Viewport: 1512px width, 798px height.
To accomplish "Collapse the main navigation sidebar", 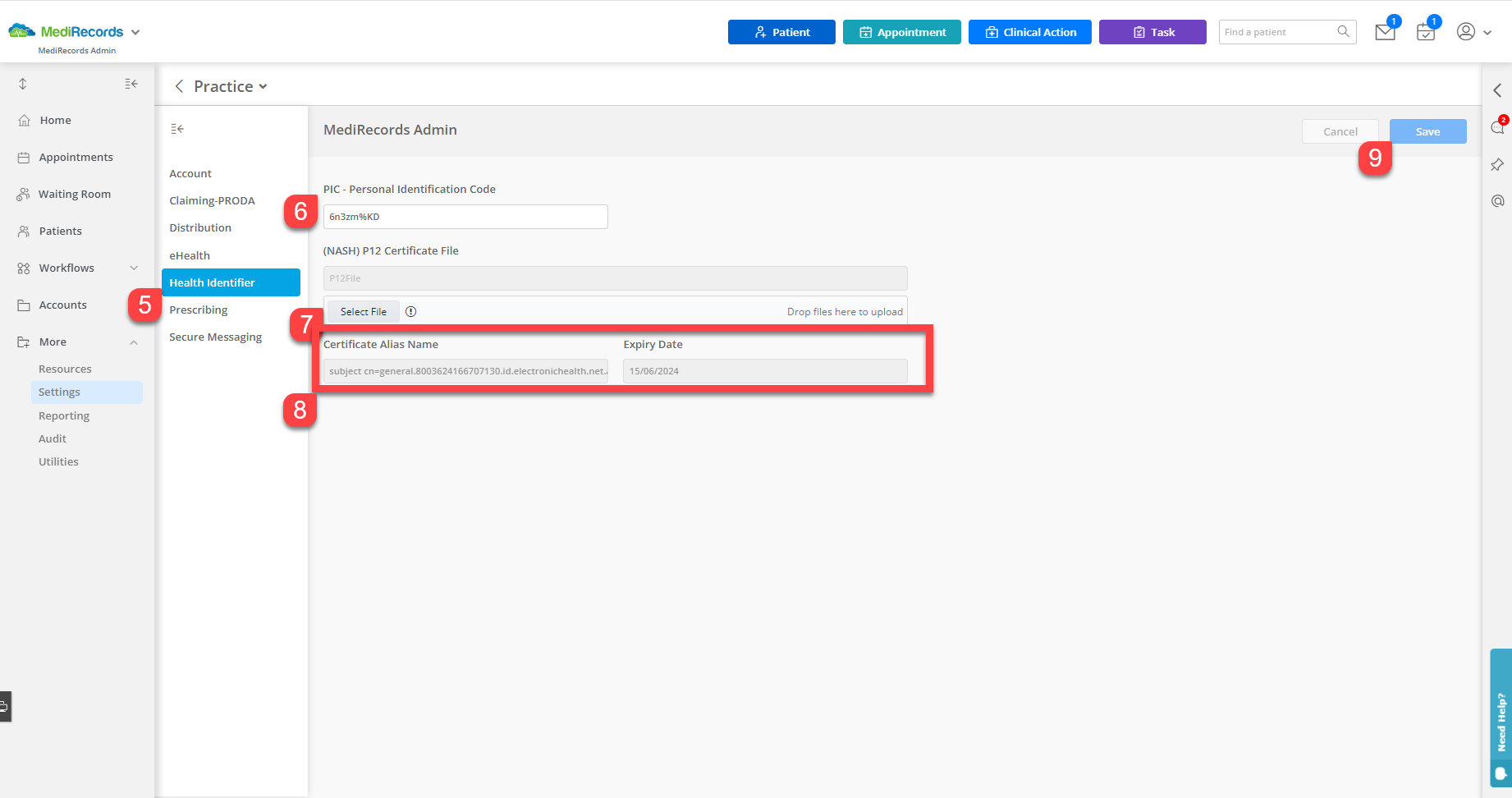I will click(131, 84).
